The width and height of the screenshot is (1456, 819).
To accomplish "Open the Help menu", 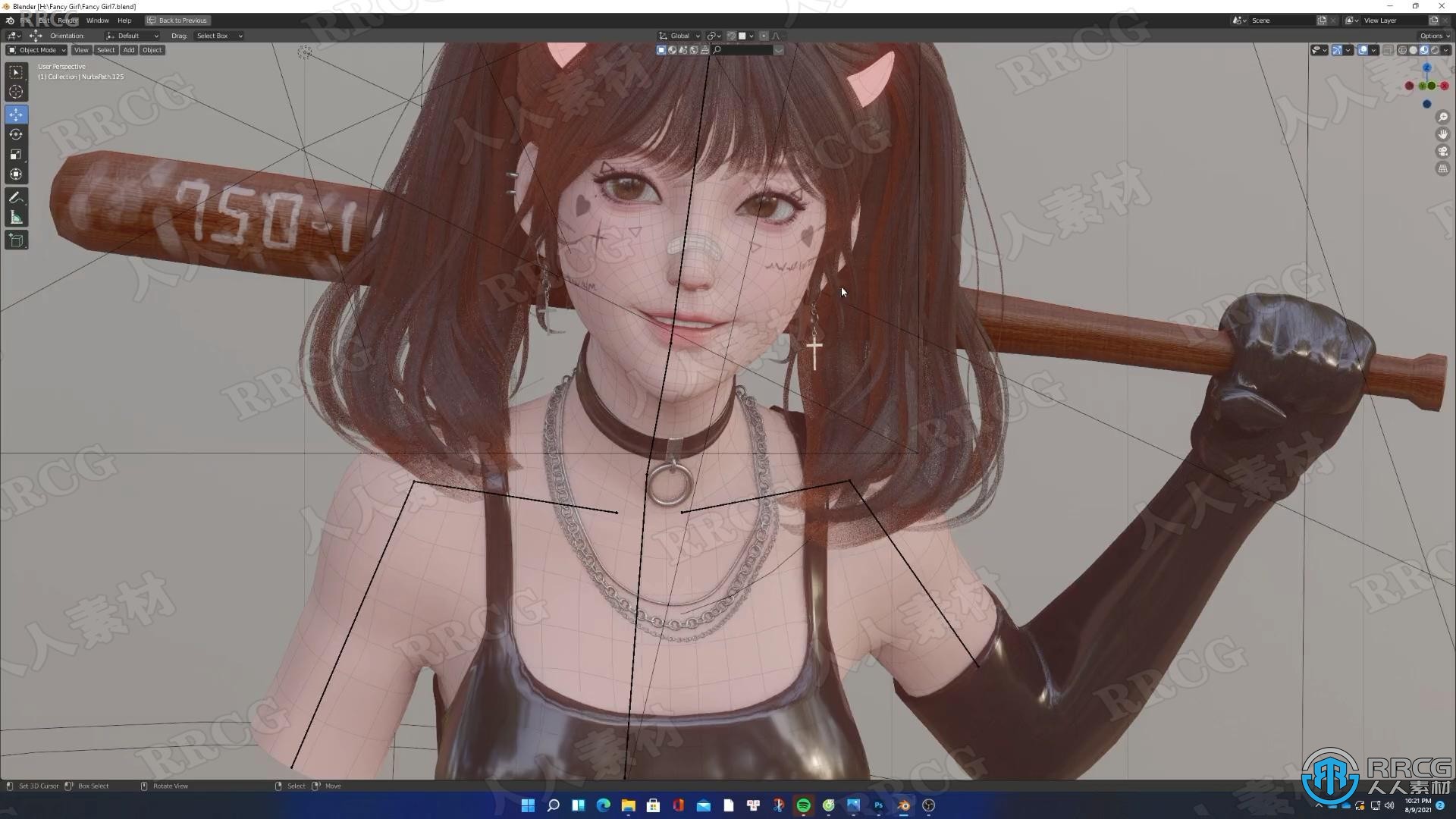I will point(124,20).
